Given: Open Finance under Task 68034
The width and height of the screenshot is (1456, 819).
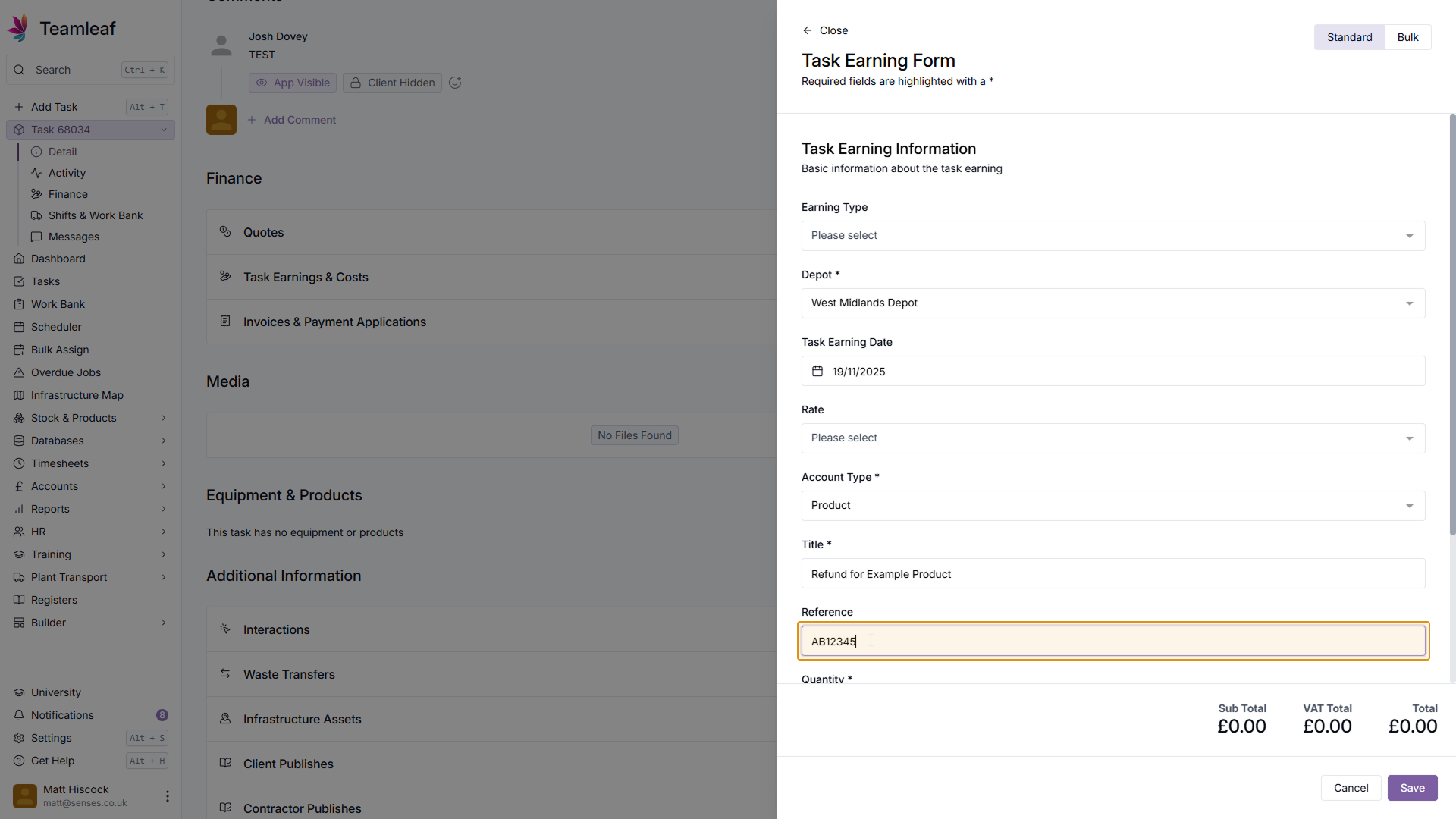Looking at the screenshot, I should pyautogui.click(x=67, y=194).
